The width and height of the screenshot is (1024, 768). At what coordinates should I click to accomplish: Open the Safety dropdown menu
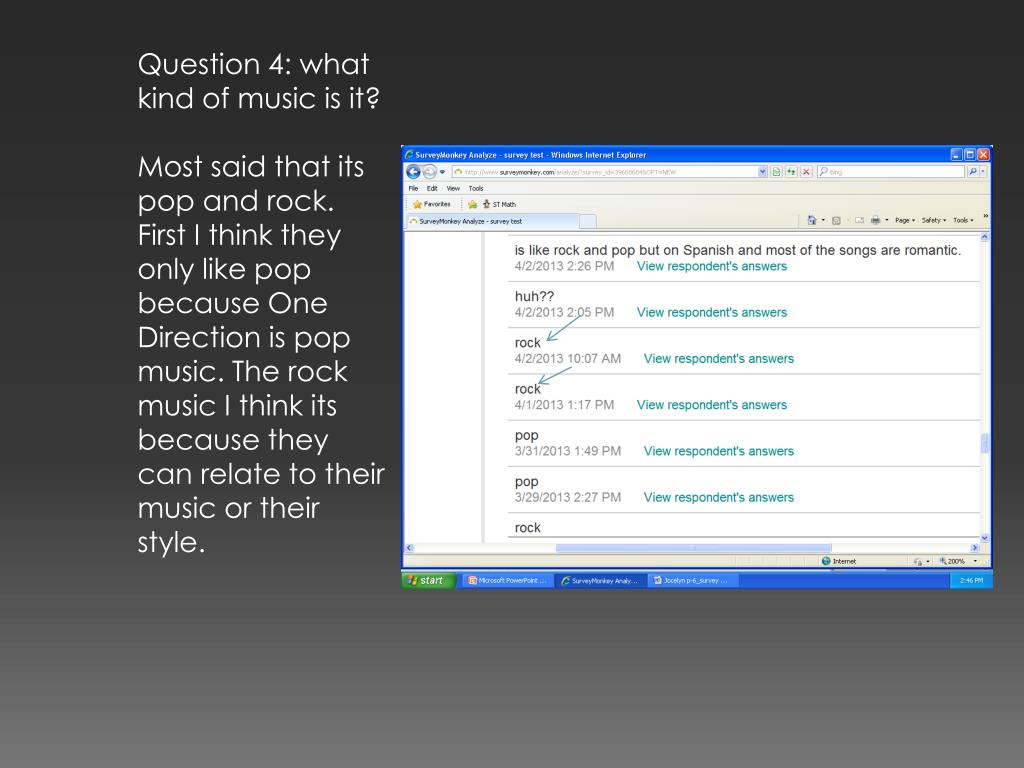pos(932,220)
